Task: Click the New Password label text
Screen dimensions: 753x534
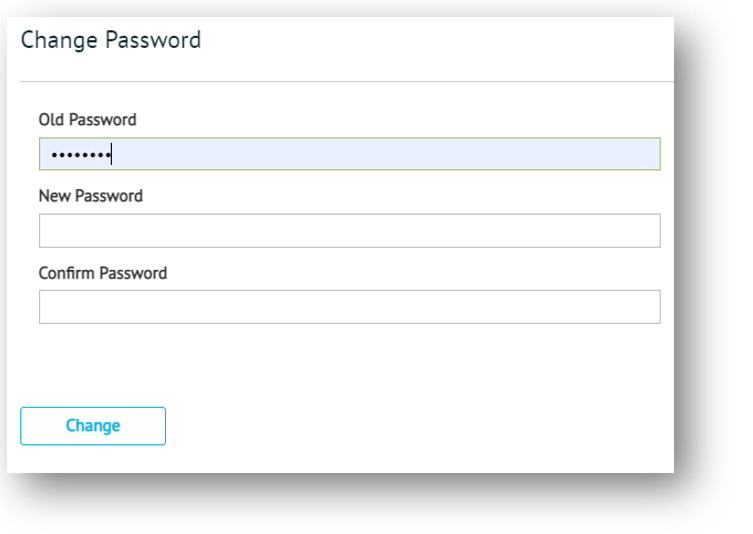Action: click(x=90, y=196)
